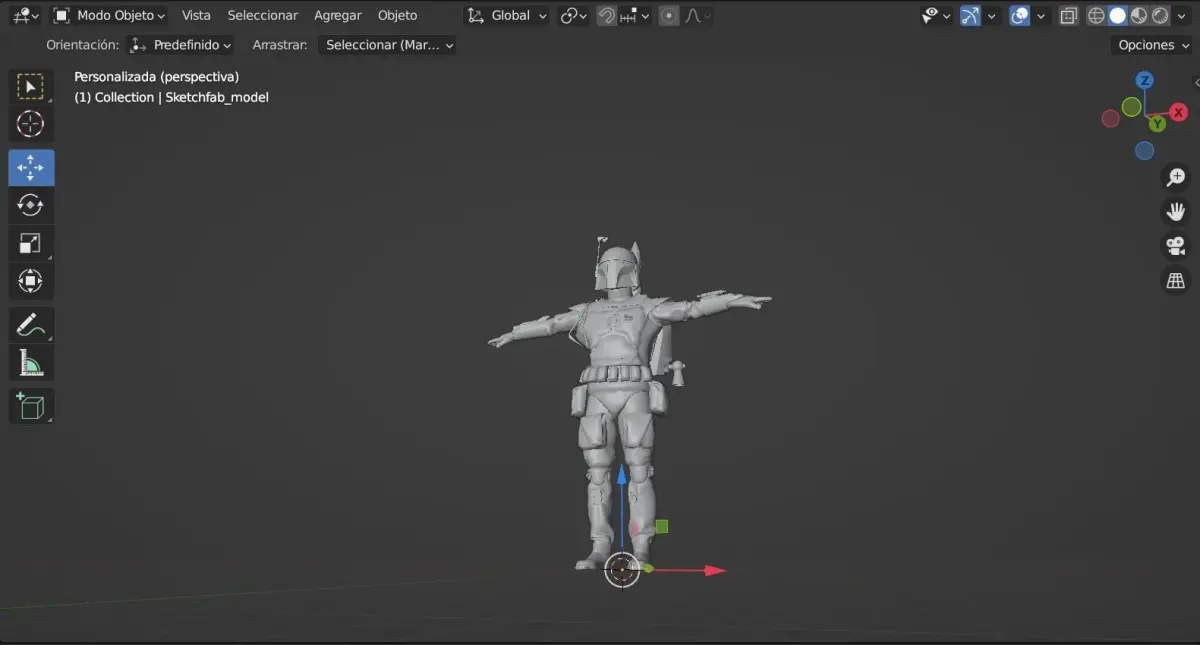Switch perspective/orthographic with grid icon
Image resolution: width=1200 pixels, height=645 pixels.
(x=1175, y=280)
